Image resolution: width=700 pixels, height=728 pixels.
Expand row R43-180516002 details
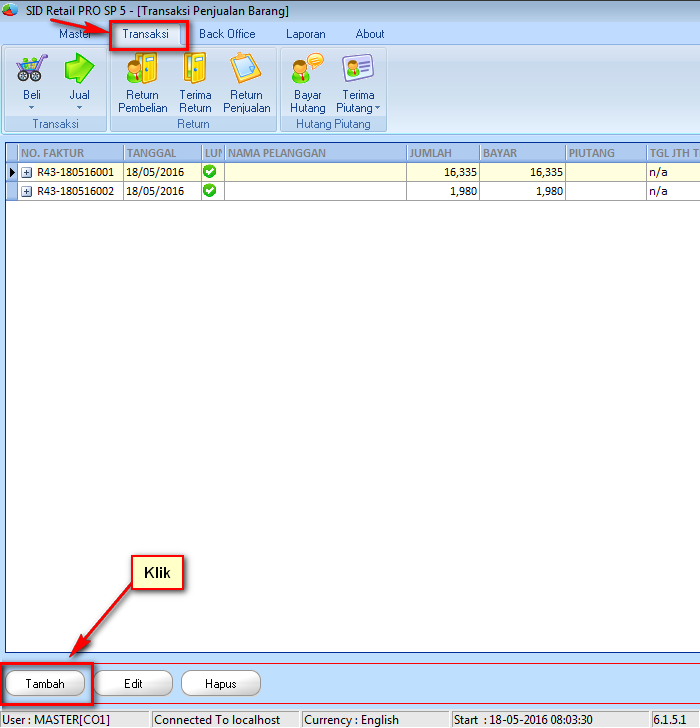[x=26, y=191]
